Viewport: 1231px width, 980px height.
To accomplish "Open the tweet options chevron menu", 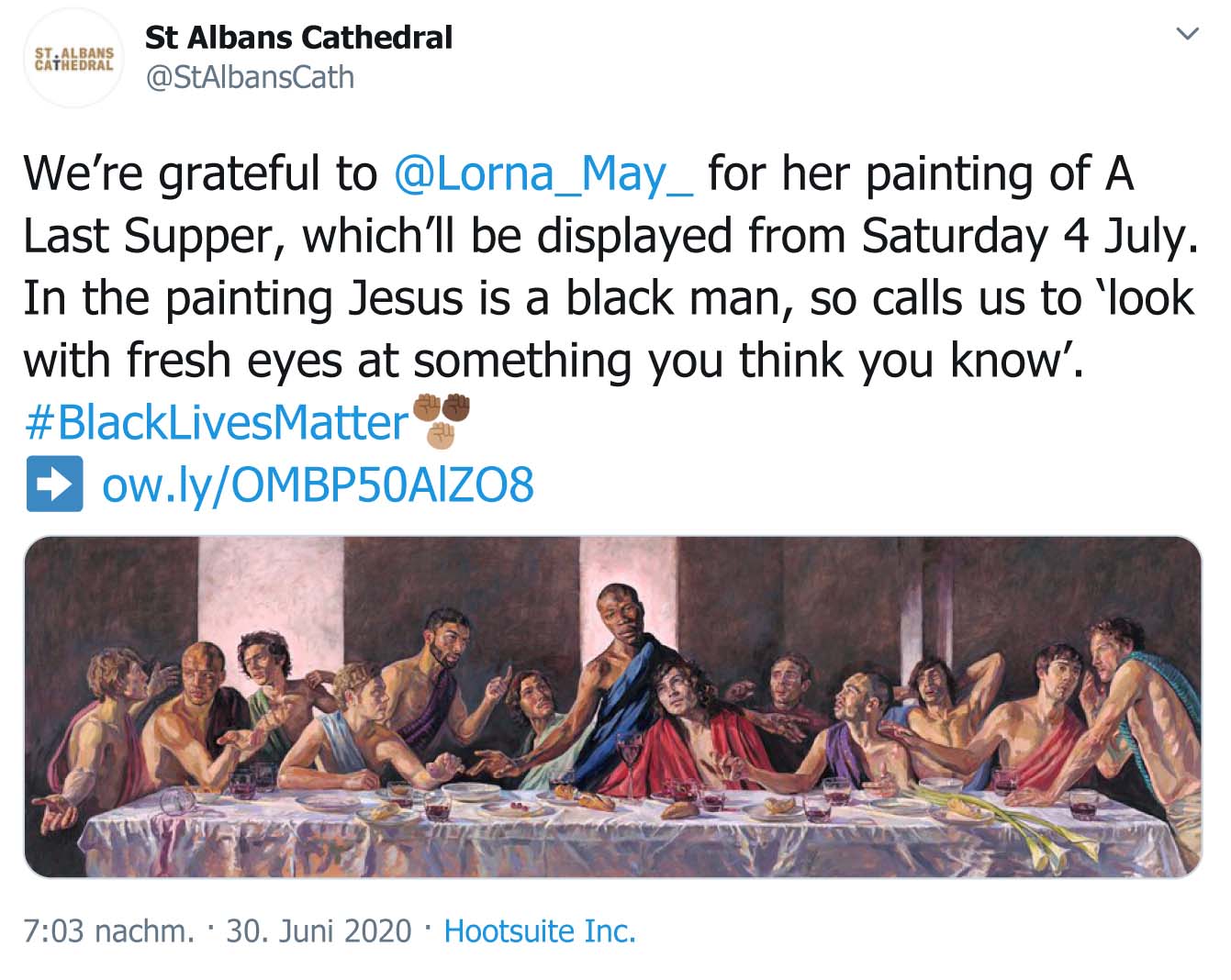I will coord(1188,35).
